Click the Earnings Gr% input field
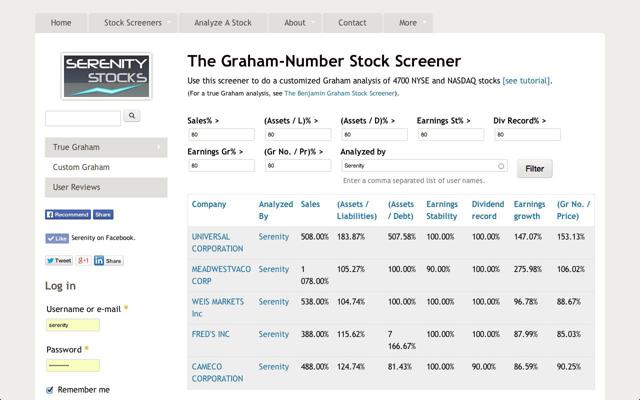 221,165
